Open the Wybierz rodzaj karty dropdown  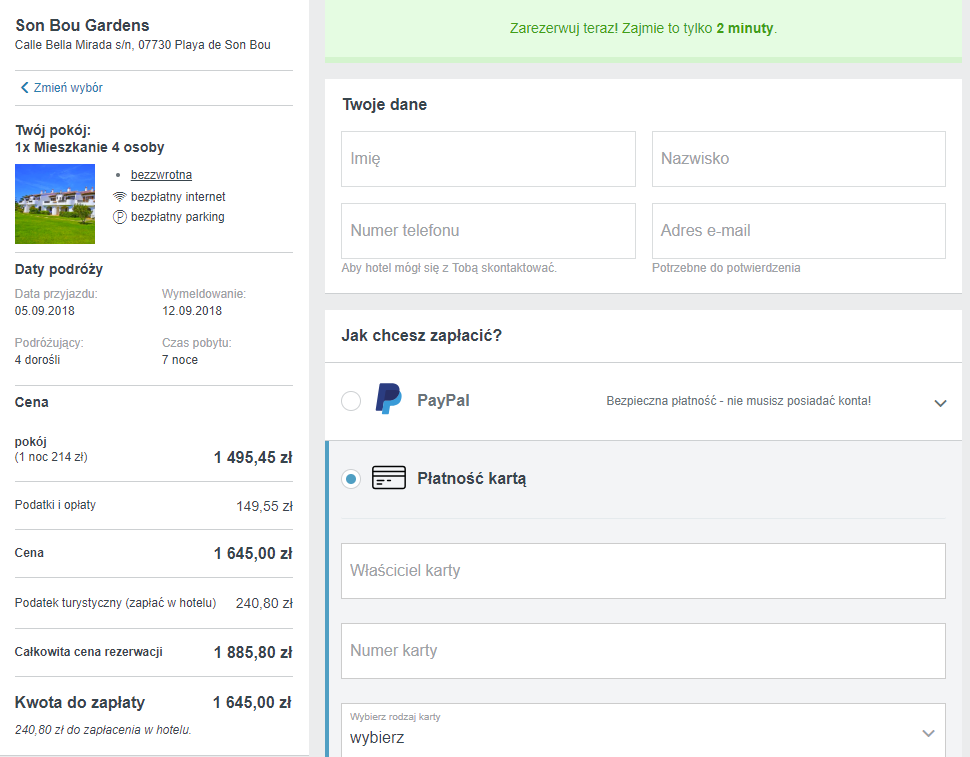click(643, 730)
